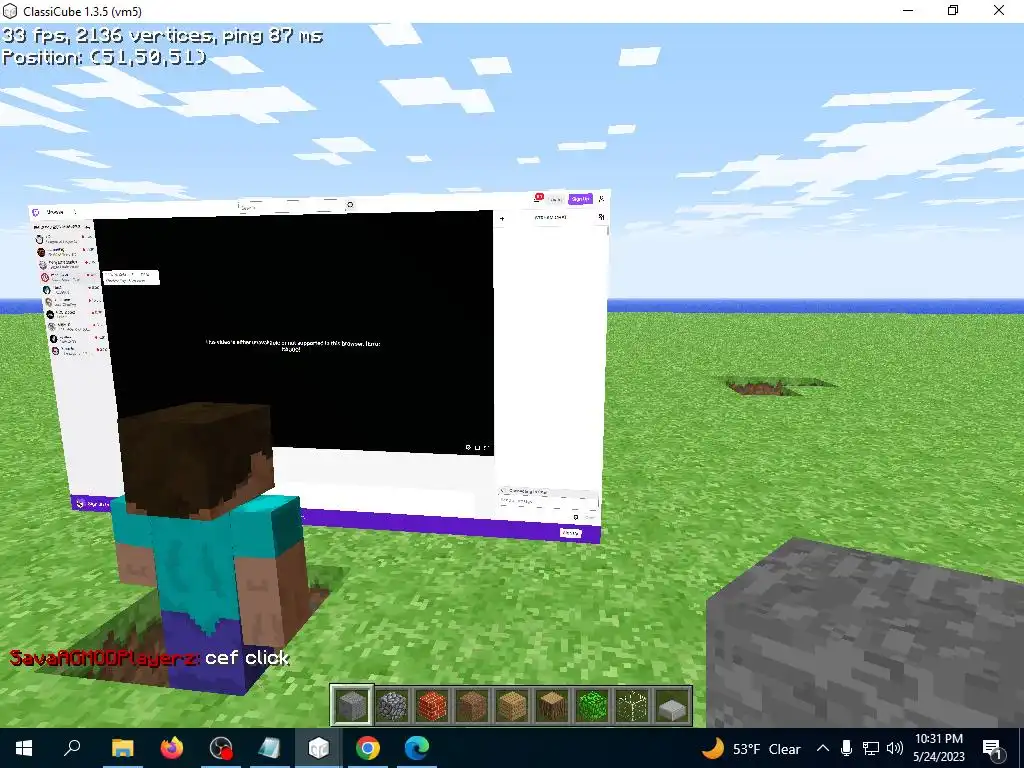Click the Twitch logo on the in-game browser

coord(37,212)
